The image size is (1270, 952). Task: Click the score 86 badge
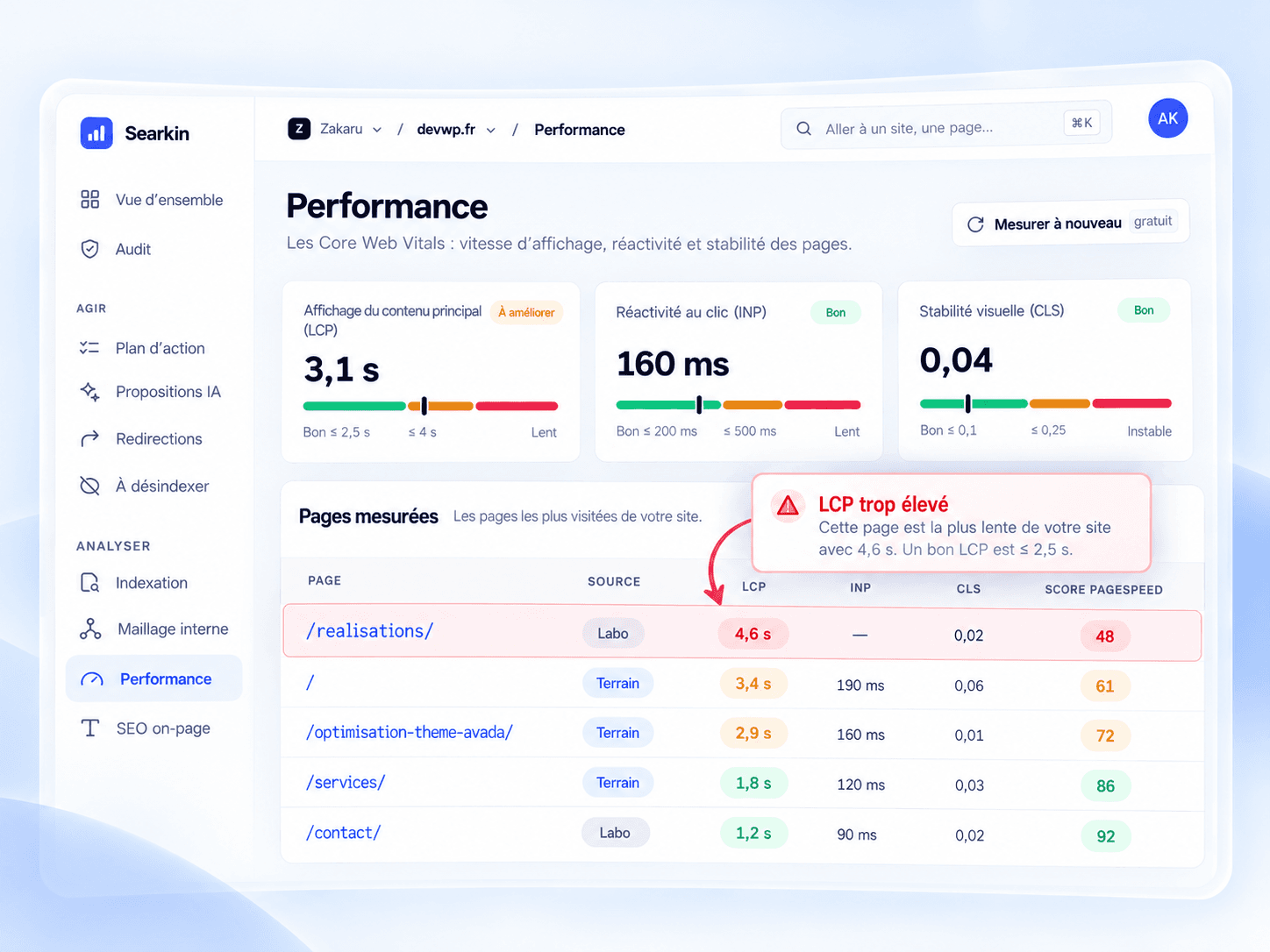1105,786
